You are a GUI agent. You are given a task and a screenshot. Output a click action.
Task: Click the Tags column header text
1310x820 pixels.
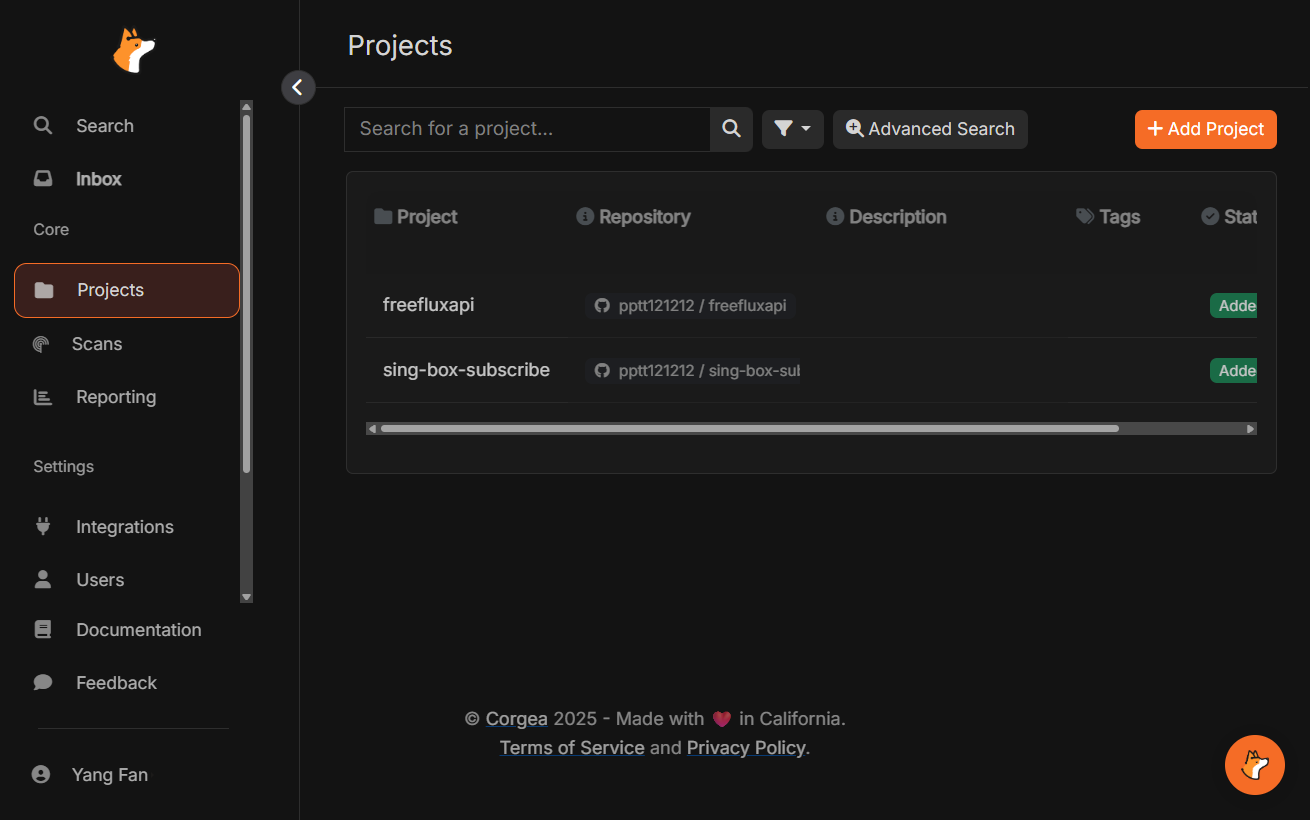[1120, 217]
